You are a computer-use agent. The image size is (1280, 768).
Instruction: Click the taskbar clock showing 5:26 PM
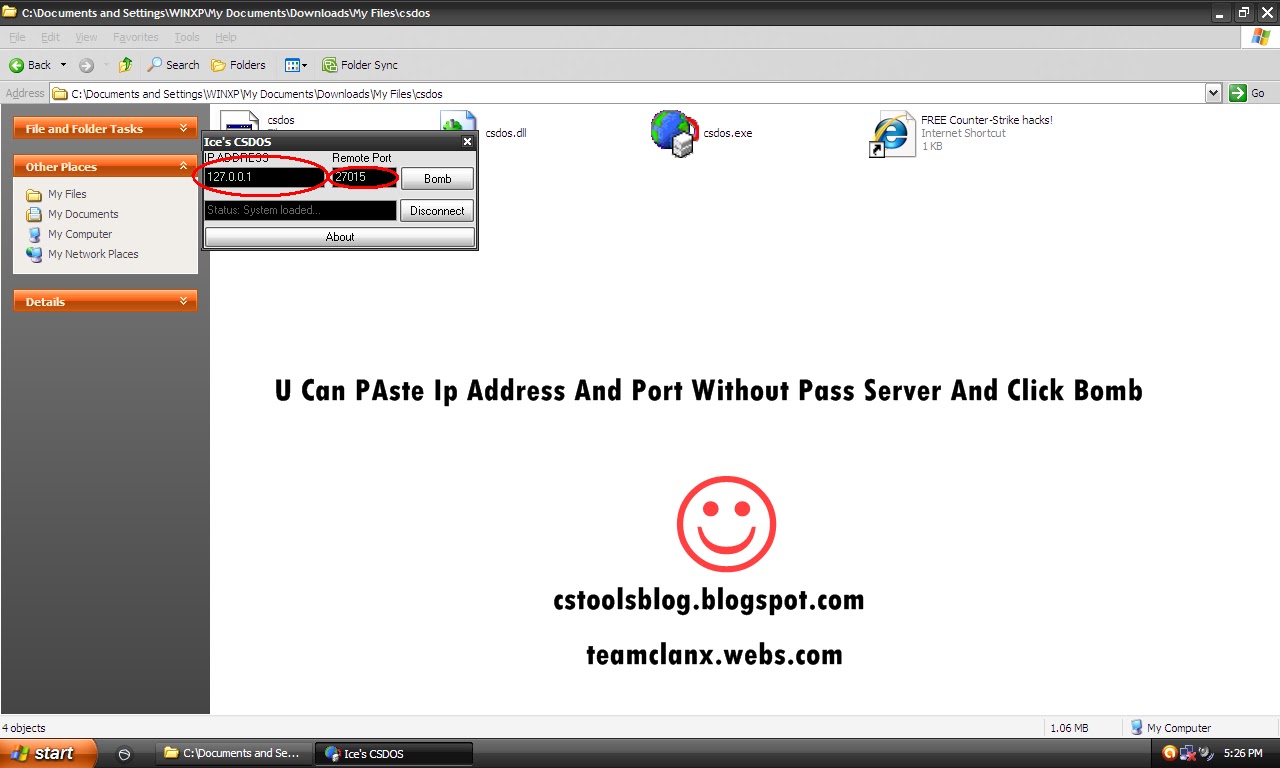(x=1243, y=753)
